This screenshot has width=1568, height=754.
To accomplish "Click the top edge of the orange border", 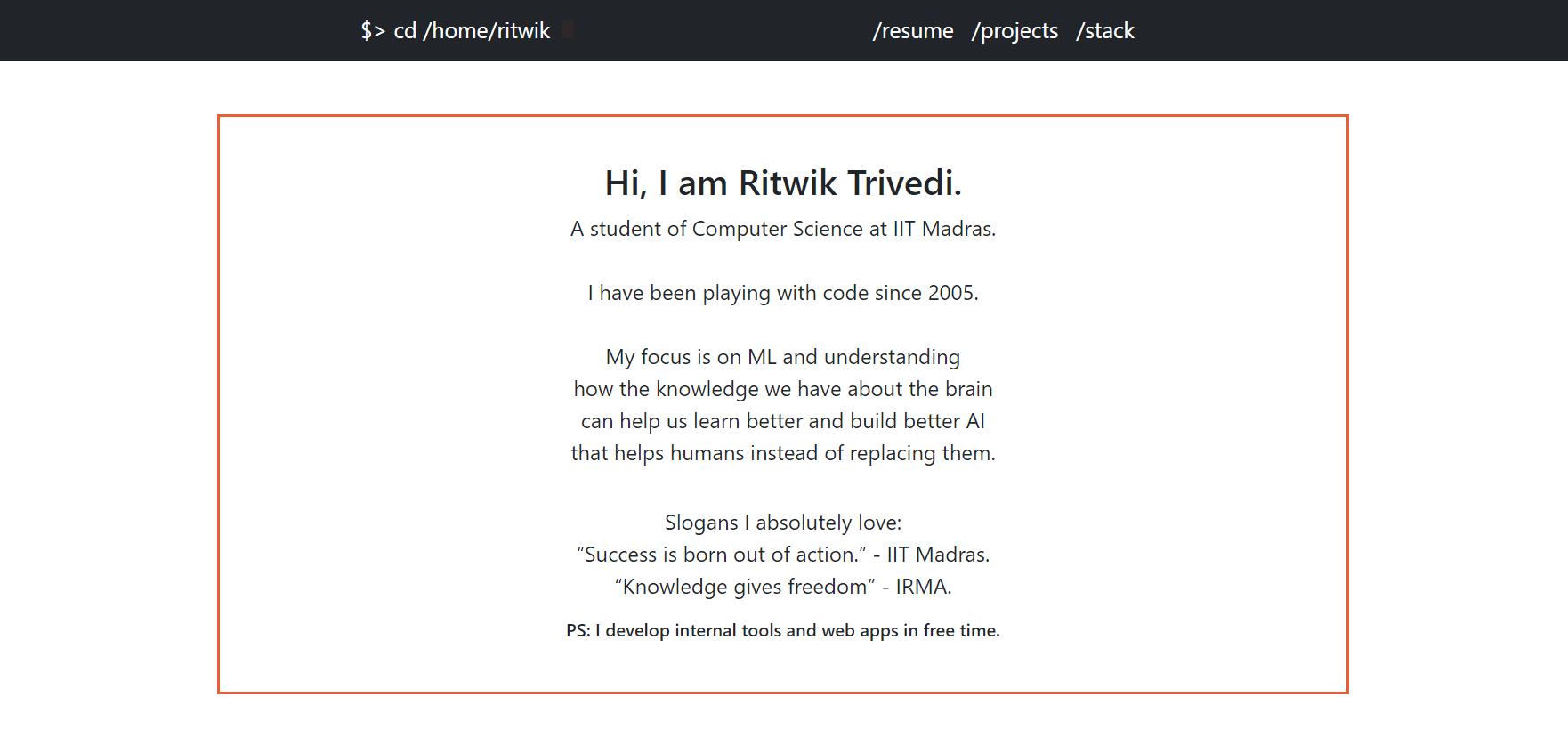I will [783, 116].
